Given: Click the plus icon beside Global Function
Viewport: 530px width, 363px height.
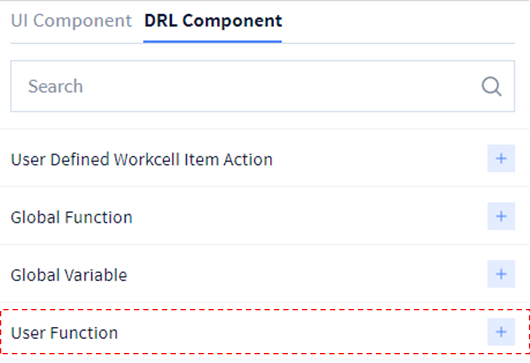Looking at the screenshot, I should (501, 216).
